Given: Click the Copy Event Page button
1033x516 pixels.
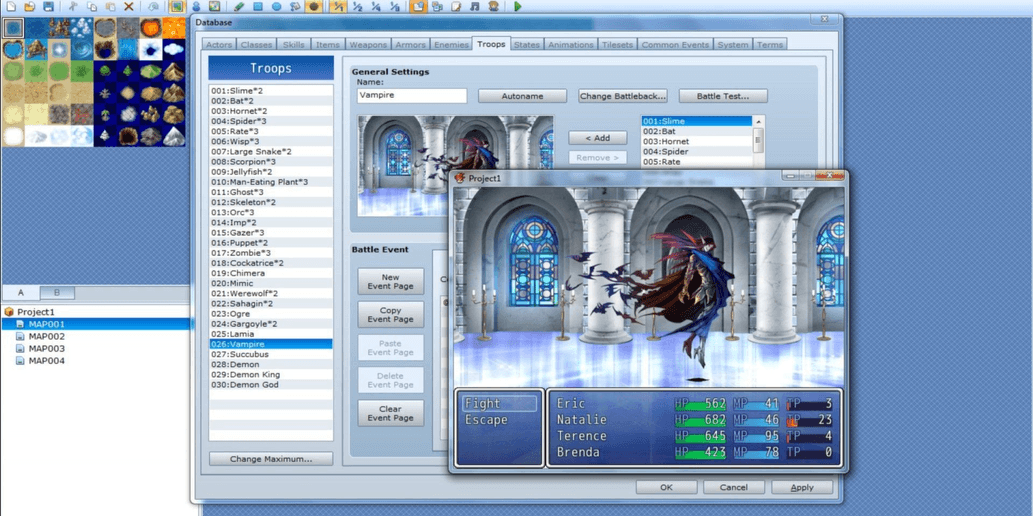Looking at the screenshot, I should pos(391,314).
